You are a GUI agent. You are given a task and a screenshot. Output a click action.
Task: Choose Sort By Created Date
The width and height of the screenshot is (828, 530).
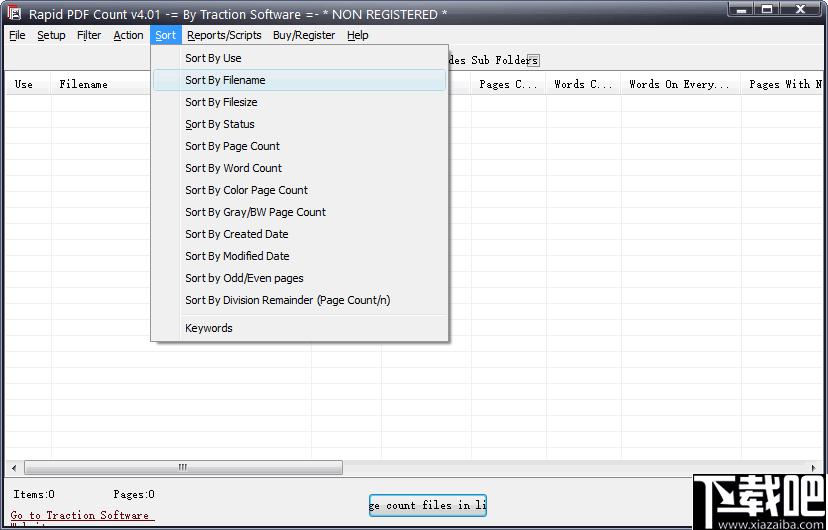click(x=299, y=234)
